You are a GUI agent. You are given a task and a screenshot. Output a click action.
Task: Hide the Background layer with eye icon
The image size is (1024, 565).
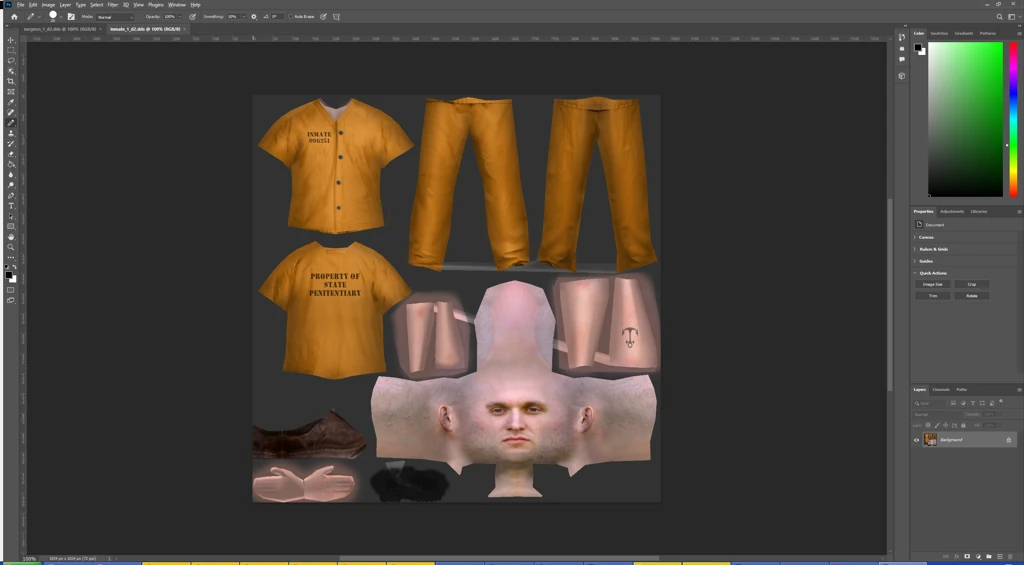click(x=916, y=440)
